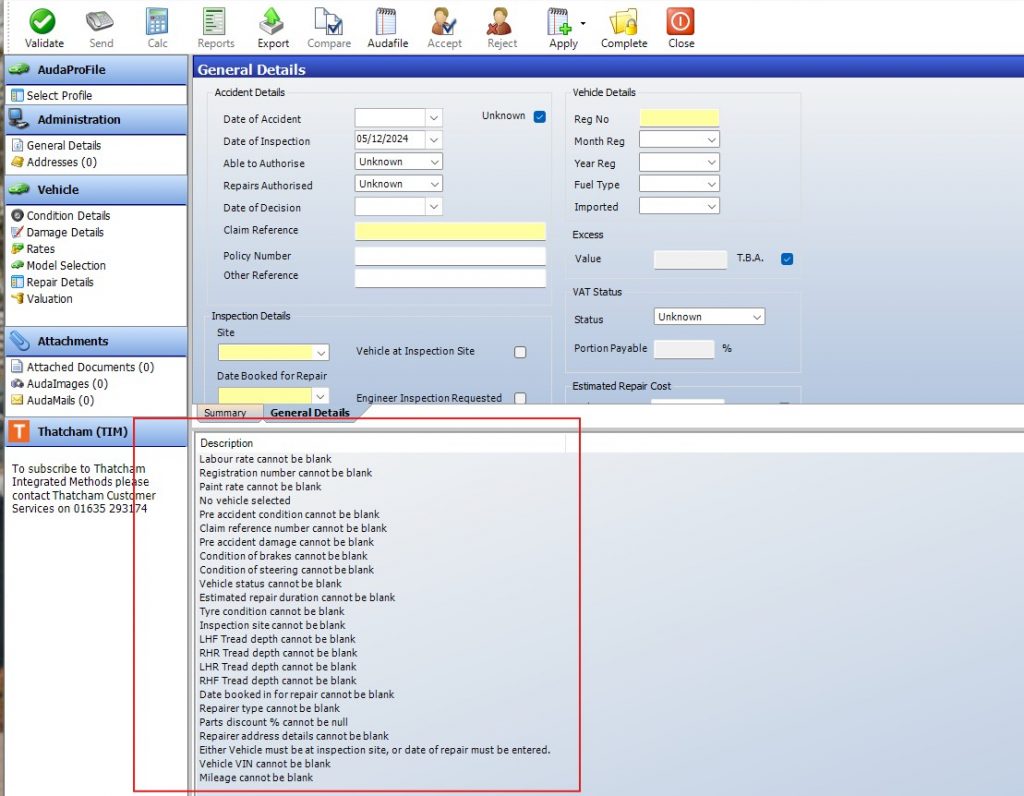Check Engineer Inspection Requested
Viewport: 1024px width, 796px height.
coord(520,398)
